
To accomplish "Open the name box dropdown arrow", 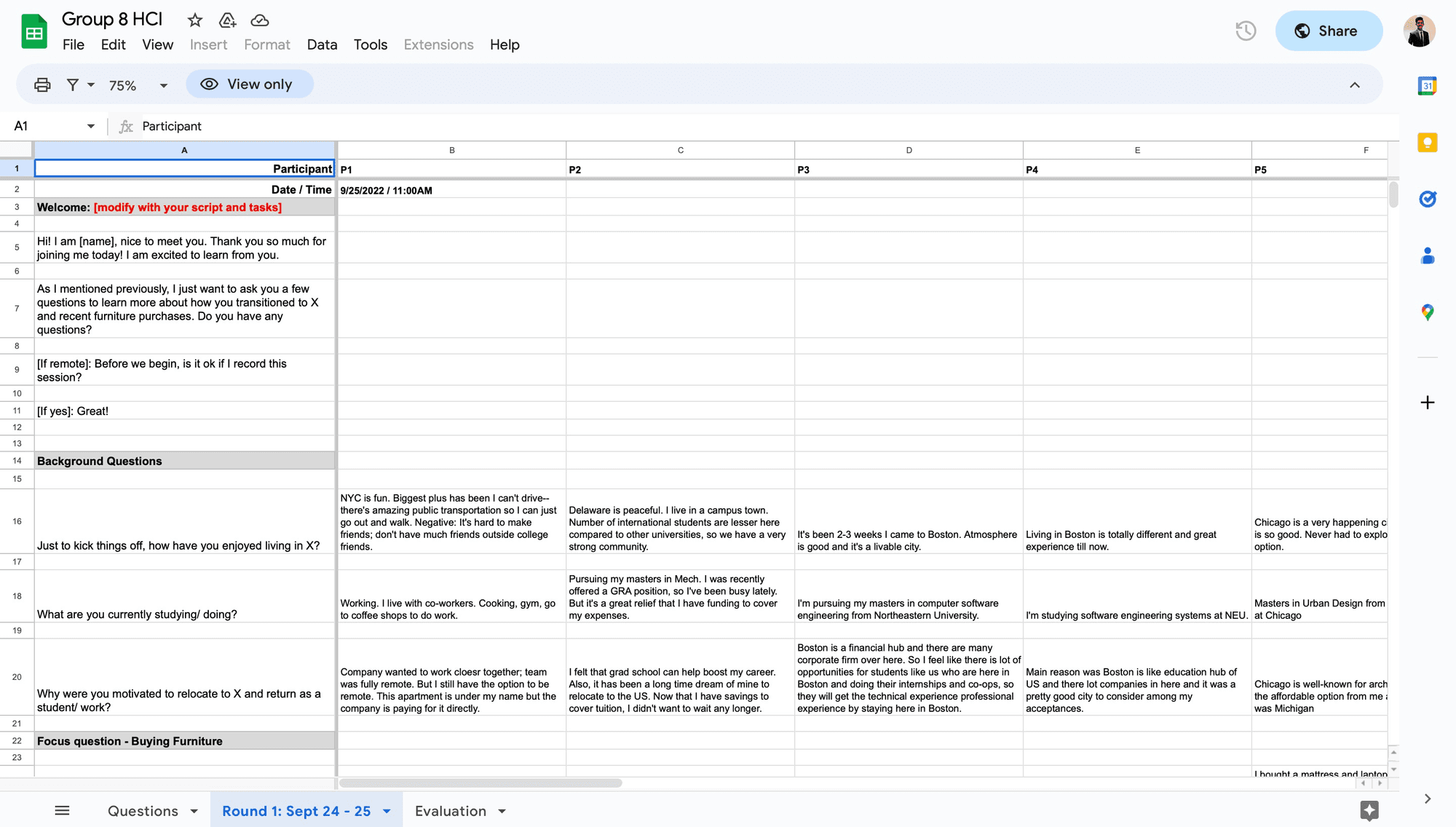I will point(90,126).
